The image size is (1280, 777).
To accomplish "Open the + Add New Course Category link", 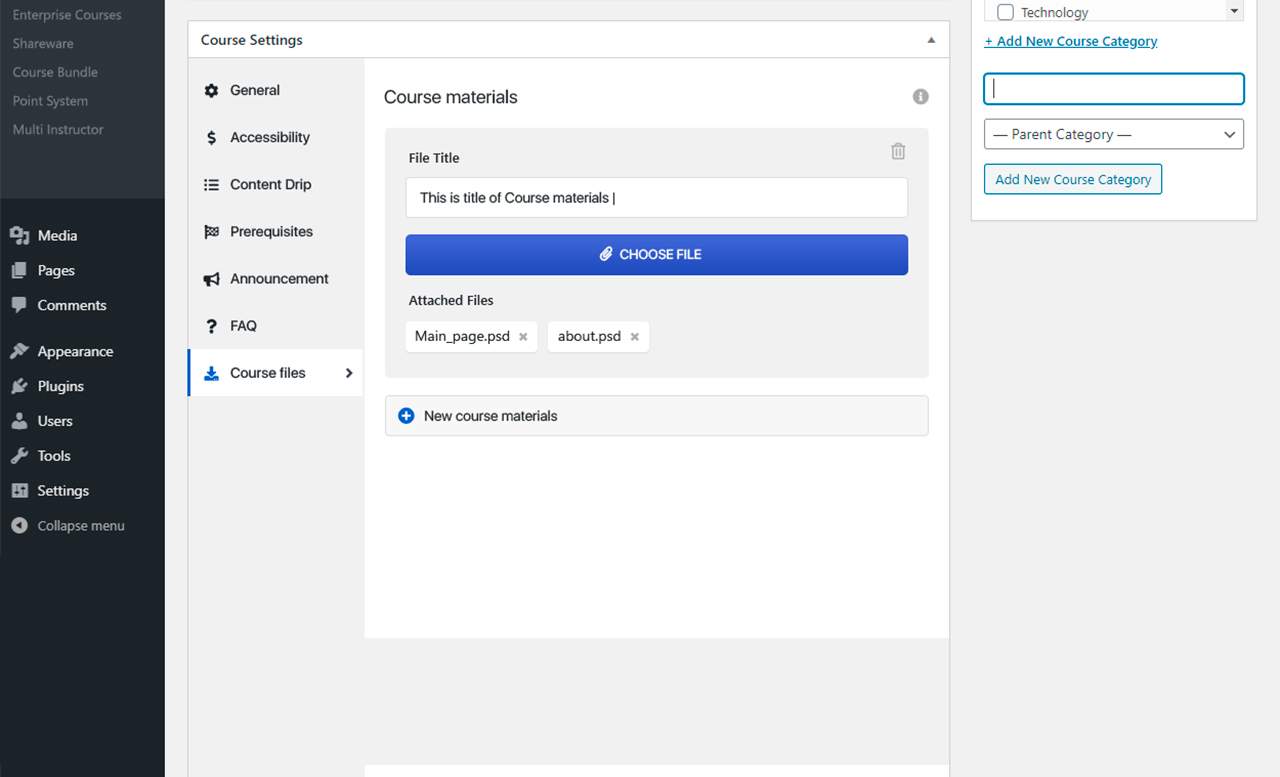I will click(1070, 41).
